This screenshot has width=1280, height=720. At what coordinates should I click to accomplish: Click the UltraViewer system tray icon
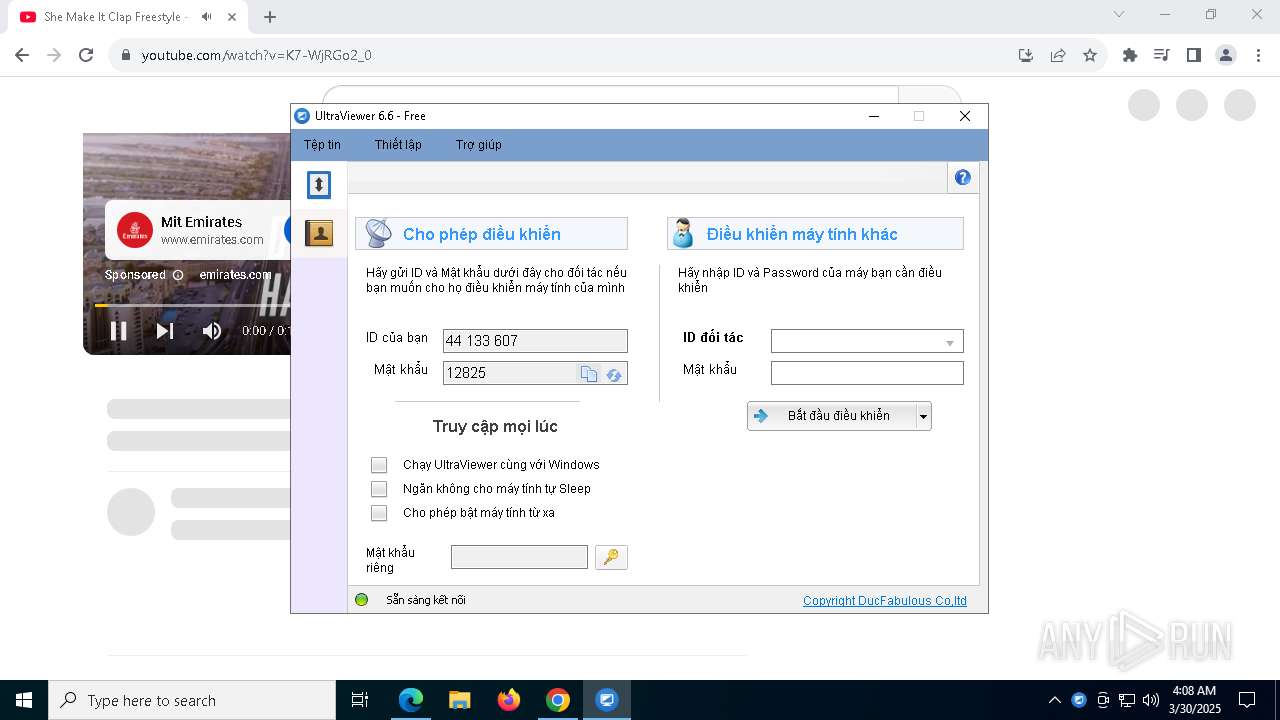(x=1079, y=700)
